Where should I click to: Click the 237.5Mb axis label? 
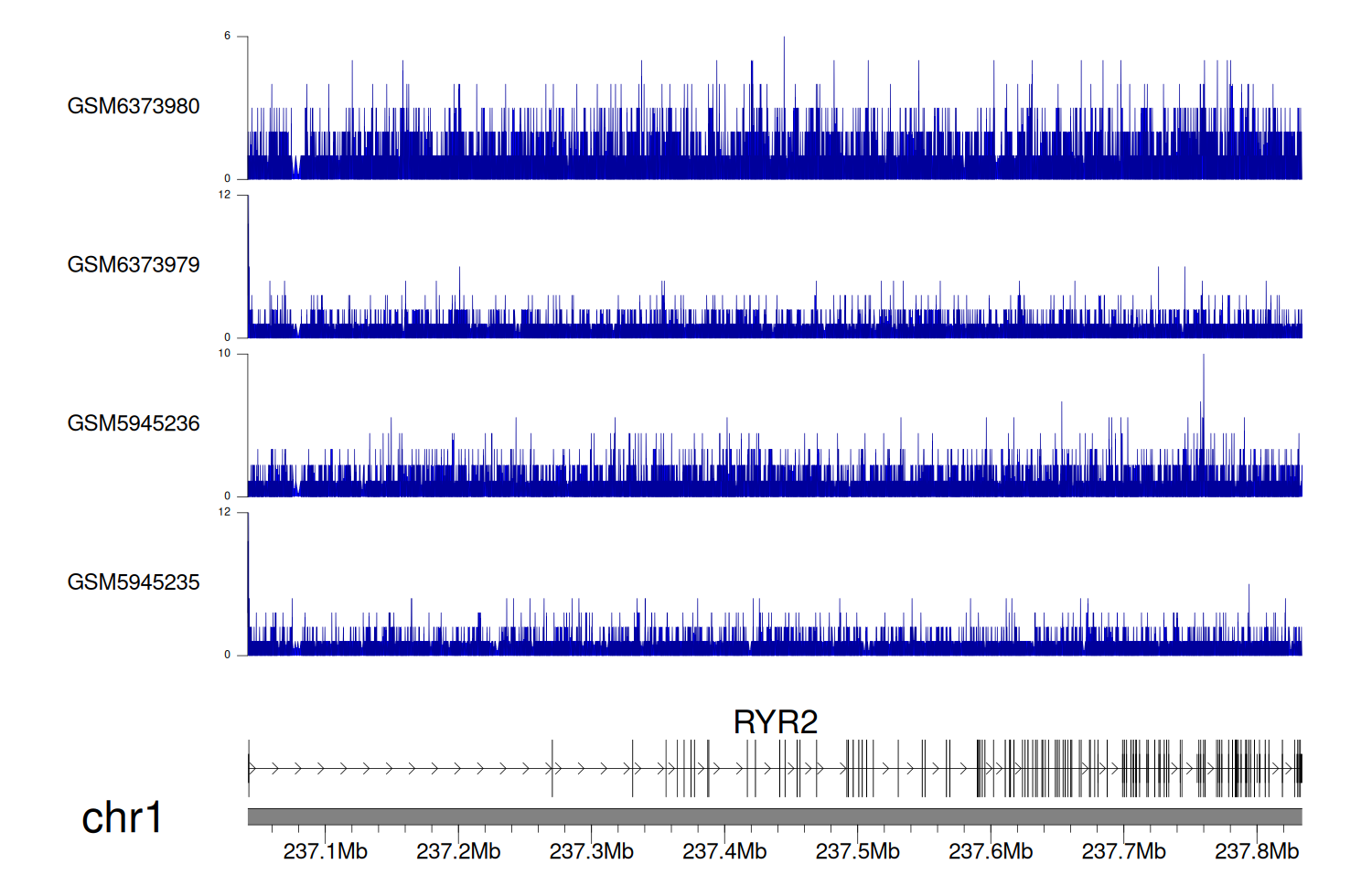857,851
